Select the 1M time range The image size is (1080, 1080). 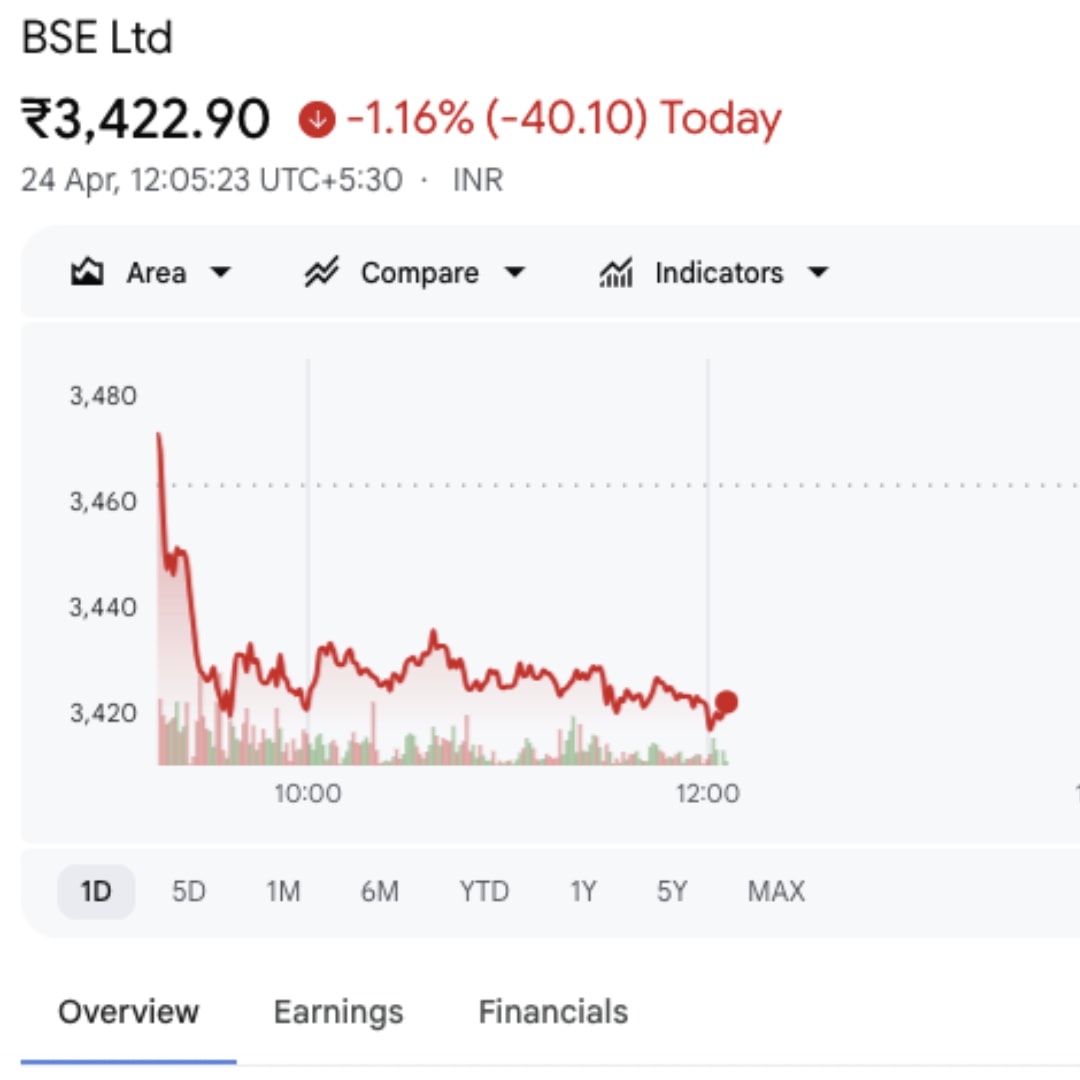click(283, 891)
